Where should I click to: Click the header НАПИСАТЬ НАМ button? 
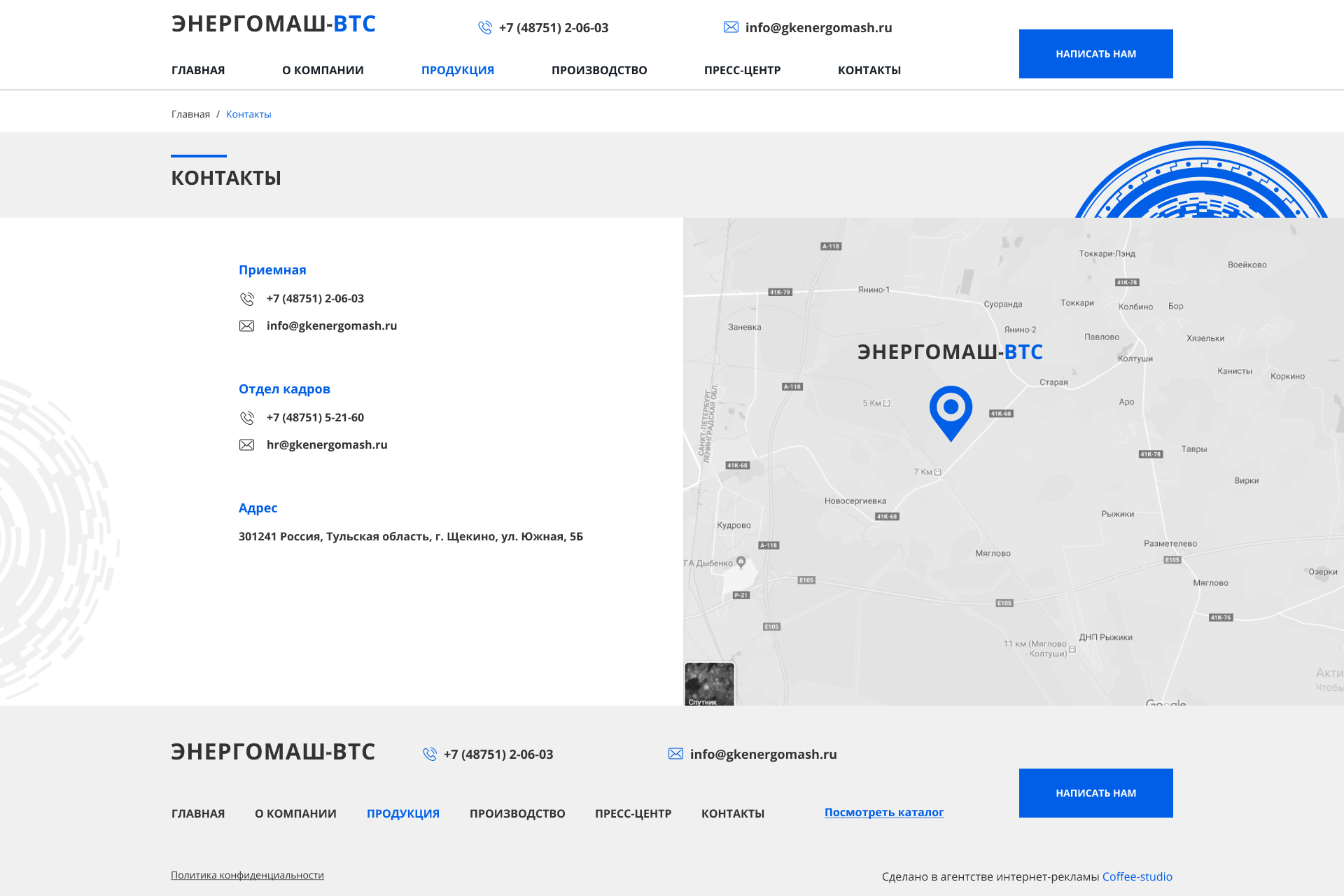point(1096,54)
